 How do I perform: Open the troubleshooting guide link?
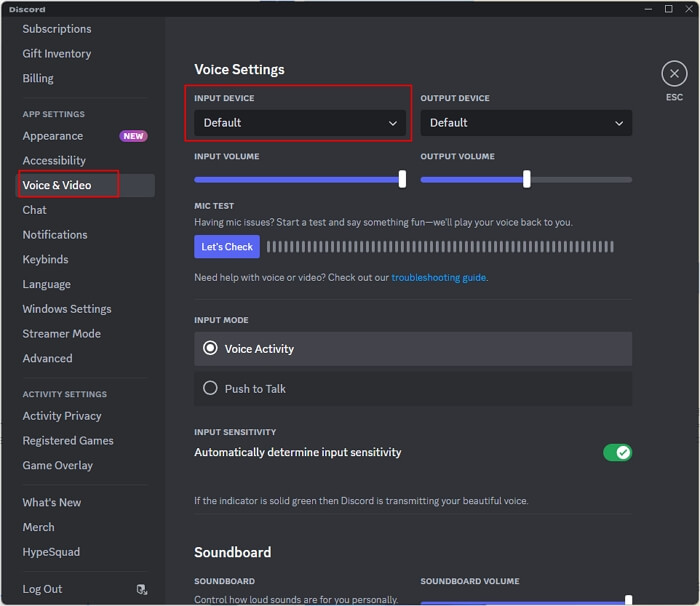pos(438,277)
